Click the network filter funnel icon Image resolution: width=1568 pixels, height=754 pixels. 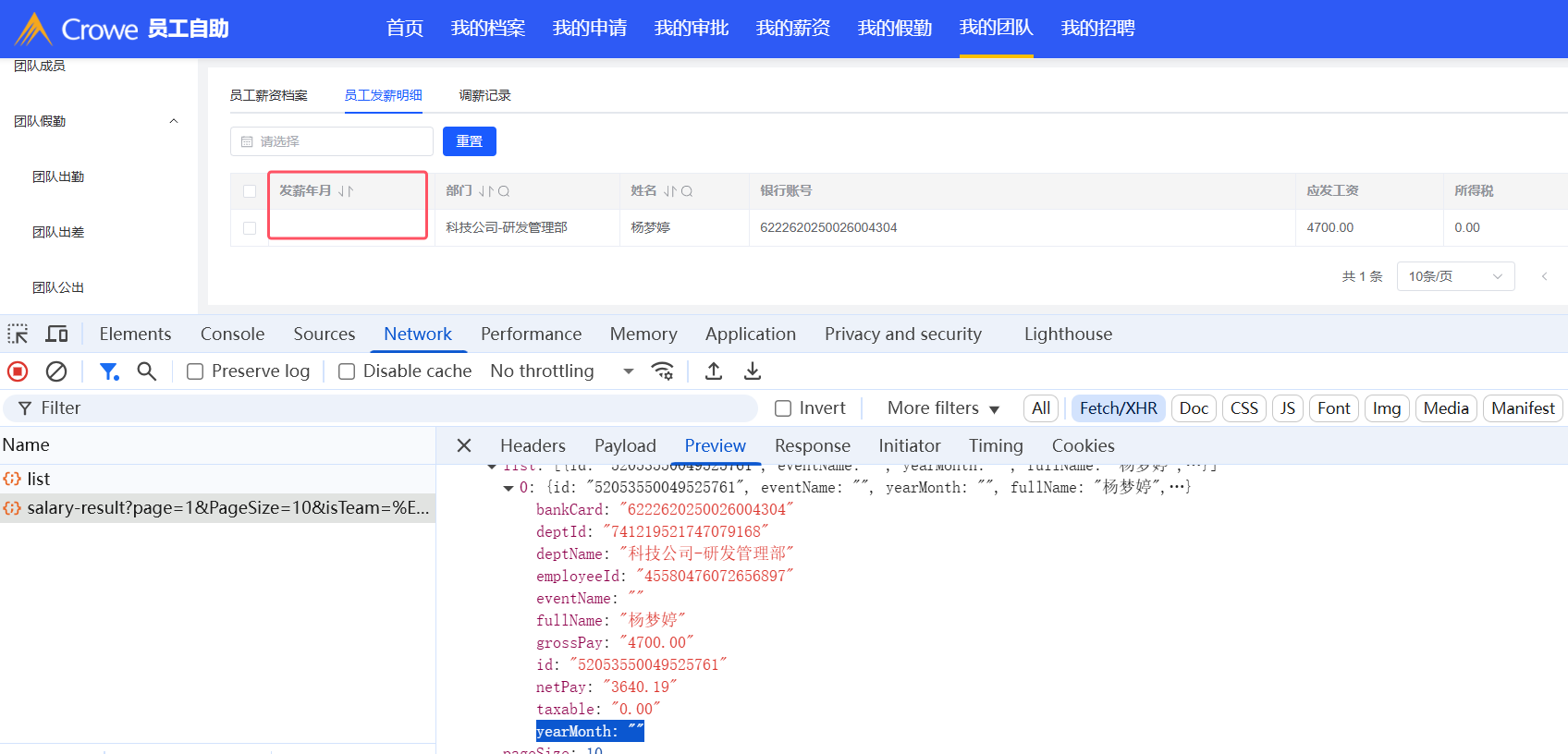click(109, 371)
